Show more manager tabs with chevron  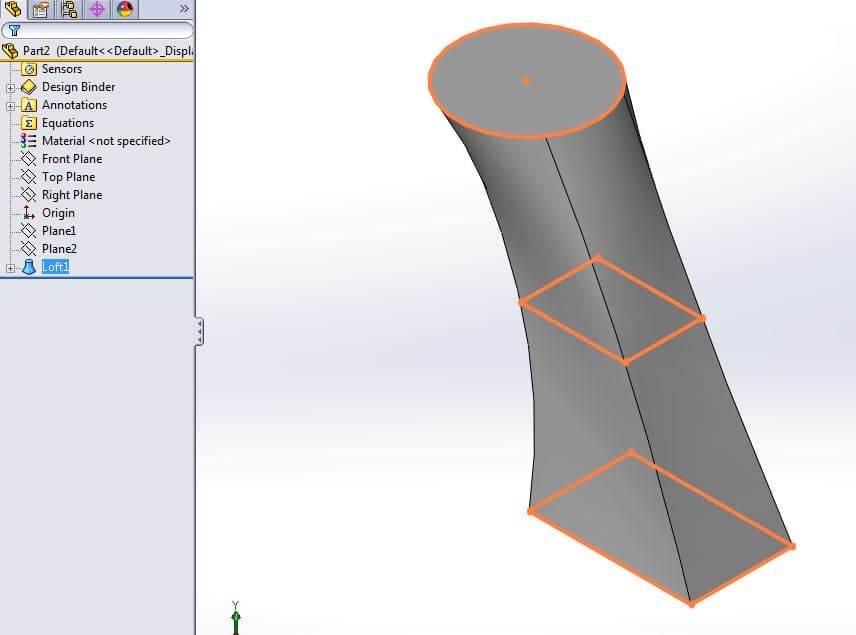coord(184,9)
